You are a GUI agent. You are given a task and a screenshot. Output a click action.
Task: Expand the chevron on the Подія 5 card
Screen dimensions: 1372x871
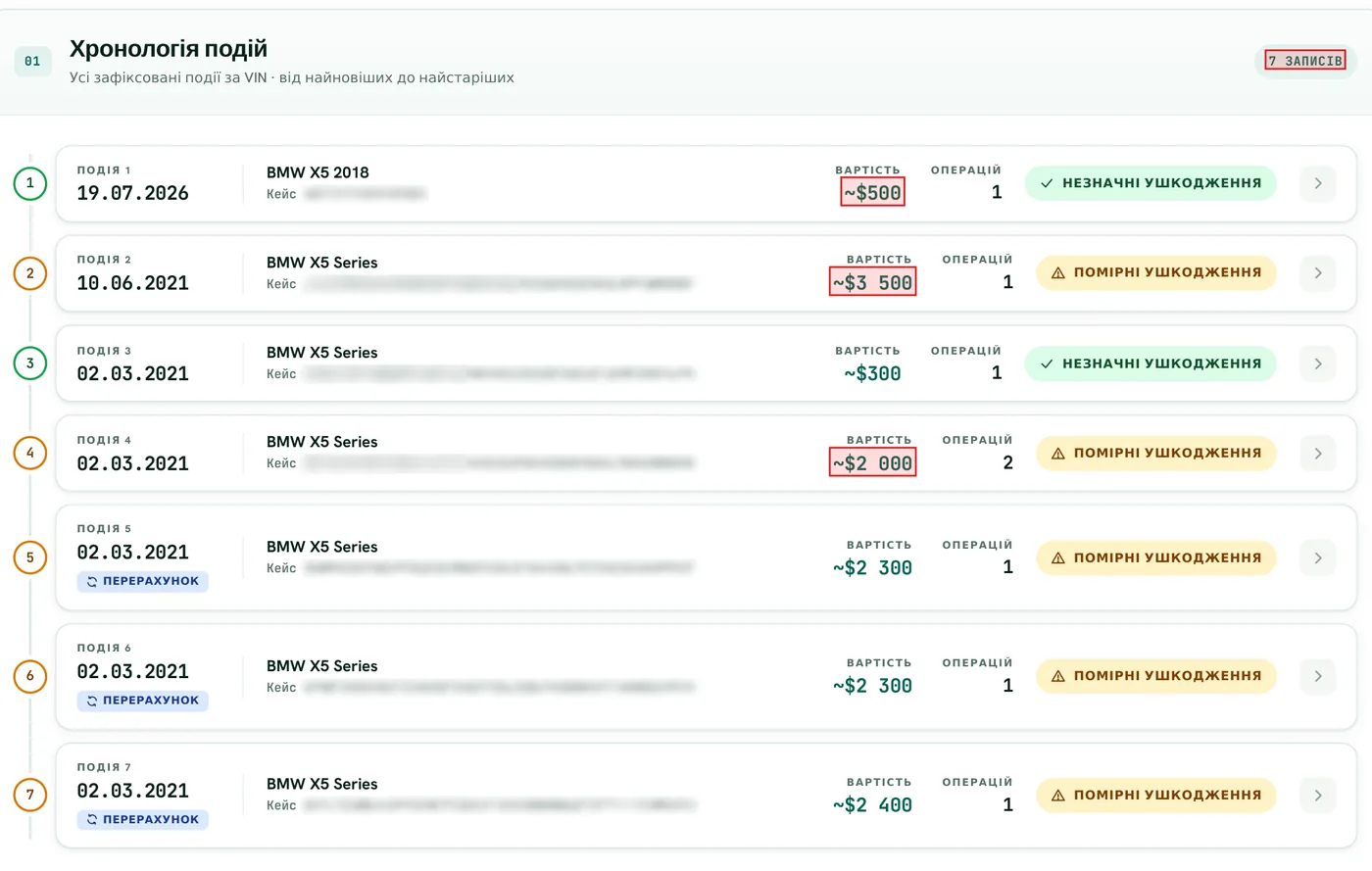click(x=1318, y=557)
